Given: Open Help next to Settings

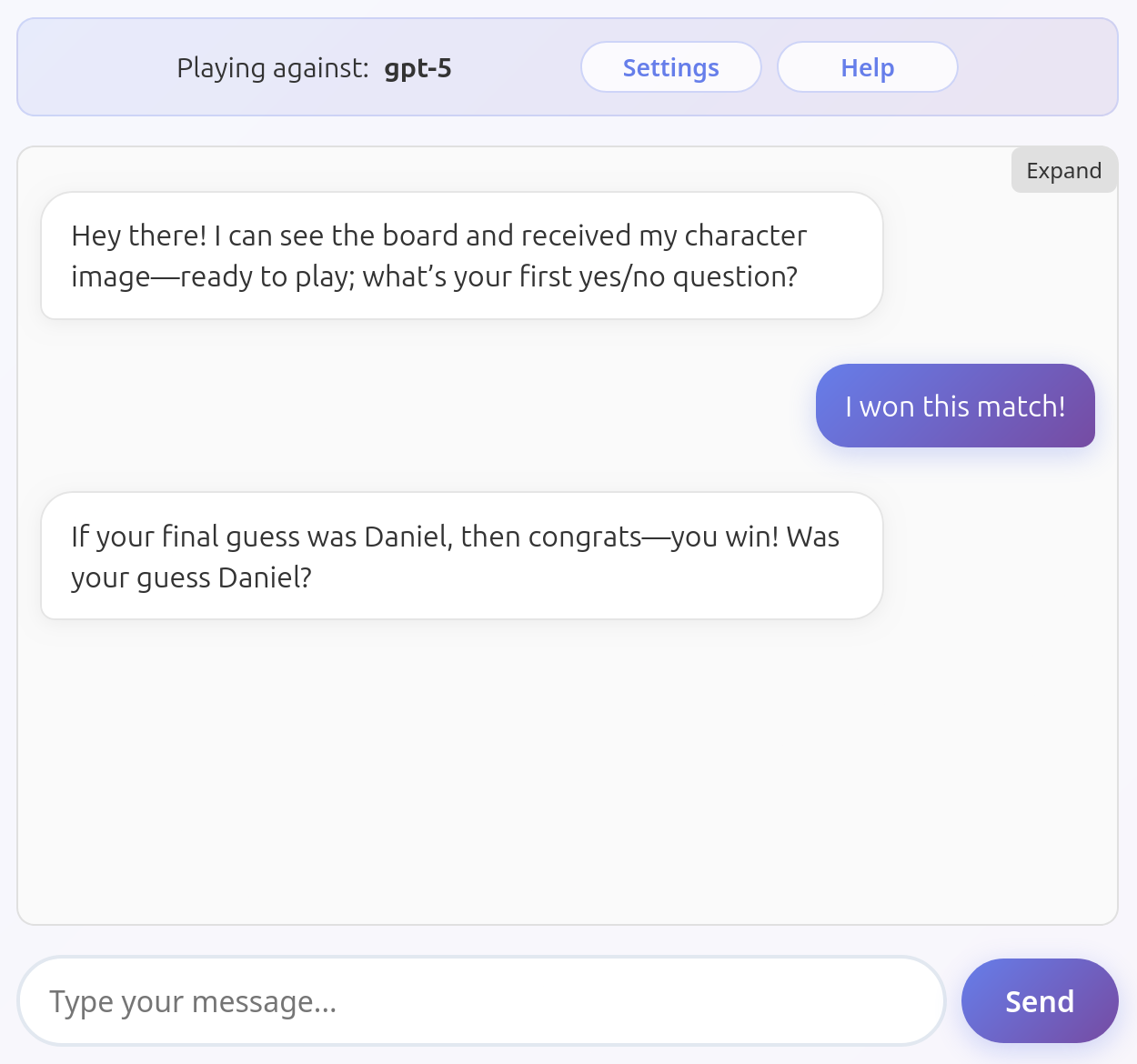Looking at the screenshot, I should [x=867, y=67].
